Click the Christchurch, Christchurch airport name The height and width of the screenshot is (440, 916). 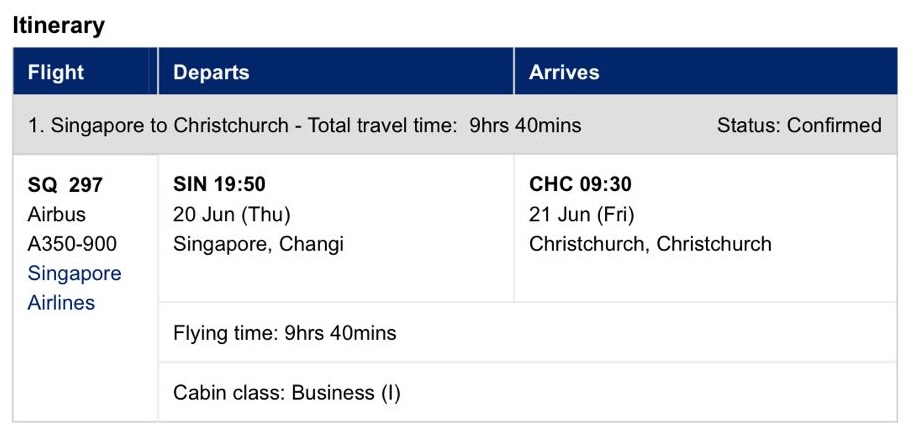[650, 244]
